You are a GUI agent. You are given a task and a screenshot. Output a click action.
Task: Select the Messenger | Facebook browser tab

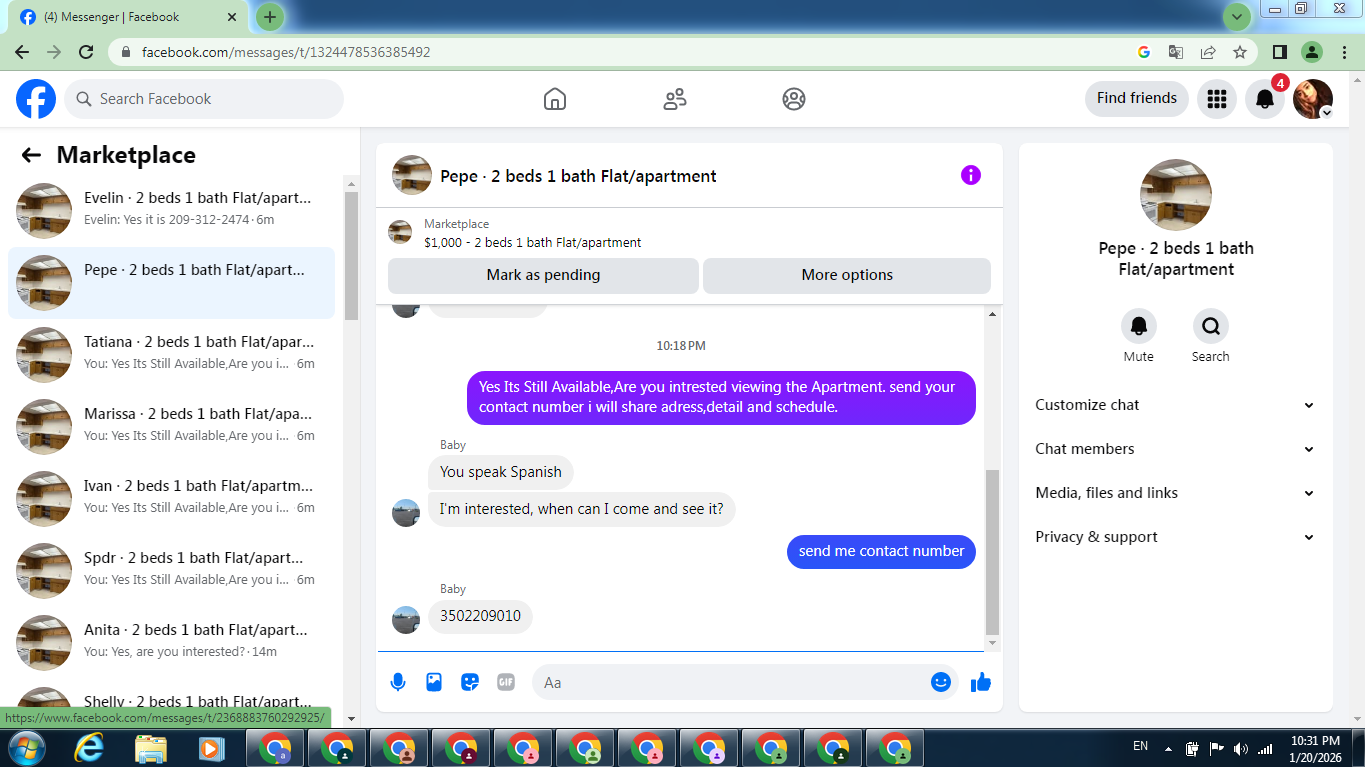pos(130,17)
